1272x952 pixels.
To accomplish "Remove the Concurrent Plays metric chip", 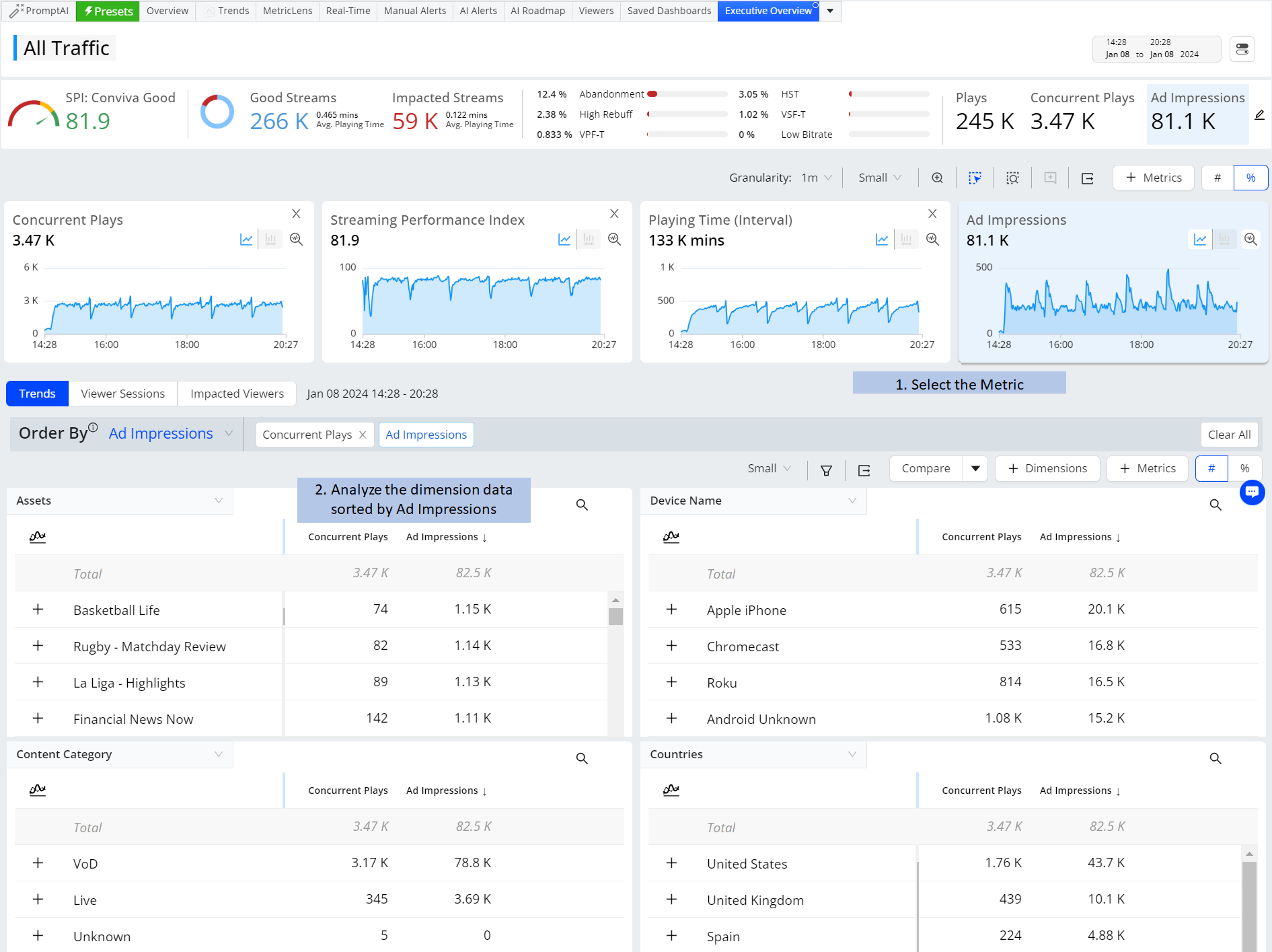I will click(363, 435).
